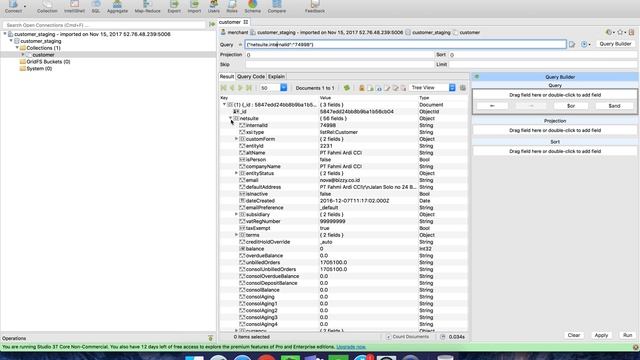The height and width of the screenshot is (360, 640).
Task: Click the Clear button in Query Builder
Action: click(x=573, y=335)
